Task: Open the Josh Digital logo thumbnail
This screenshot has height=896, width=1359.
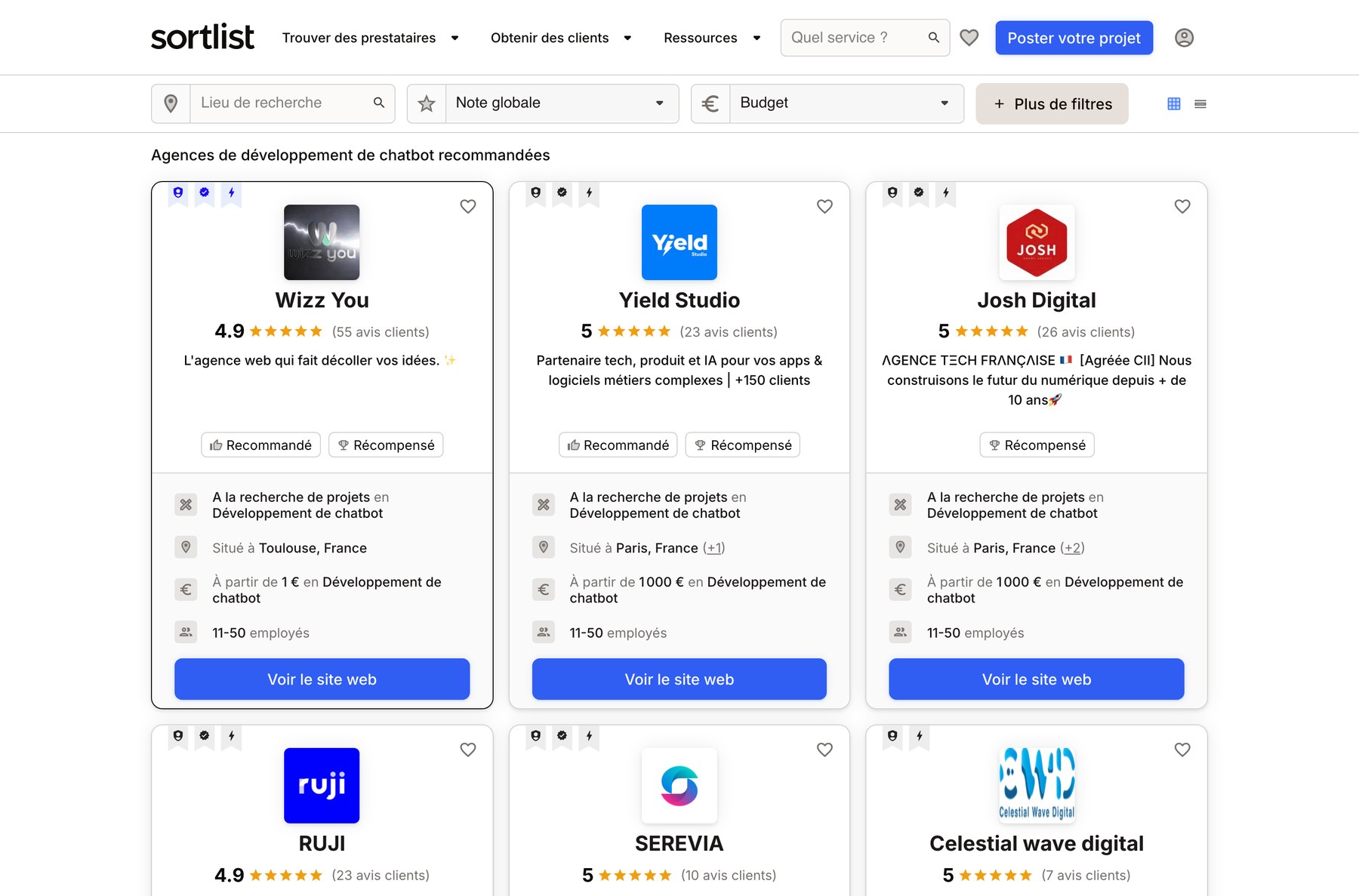Action: tap(1037, 242)
